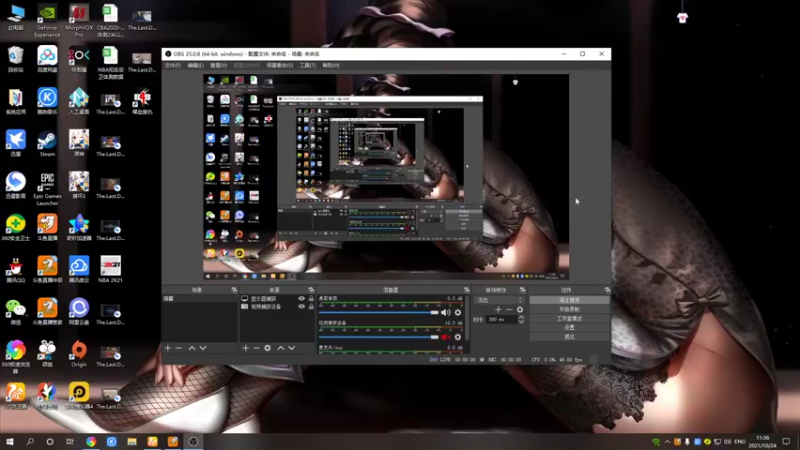Move scene down in Scenes panel
The width and height of the screenshot is (800, 450).
click(x=203, y=348)
